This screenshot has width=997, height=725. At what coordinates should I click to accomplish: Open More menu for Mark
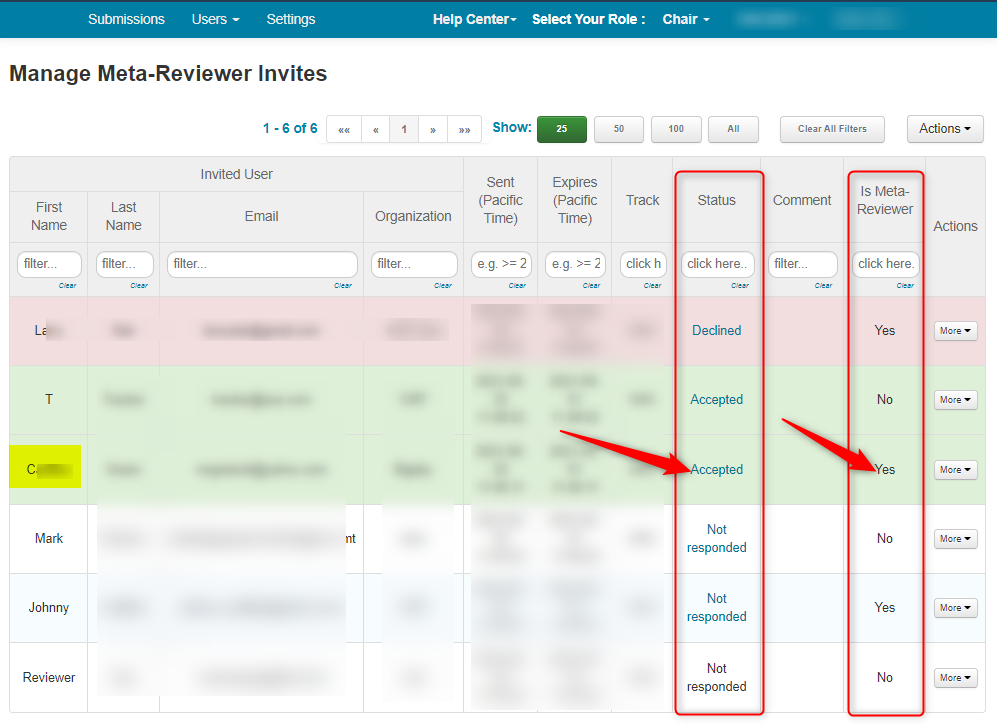(x=955, y=539)
